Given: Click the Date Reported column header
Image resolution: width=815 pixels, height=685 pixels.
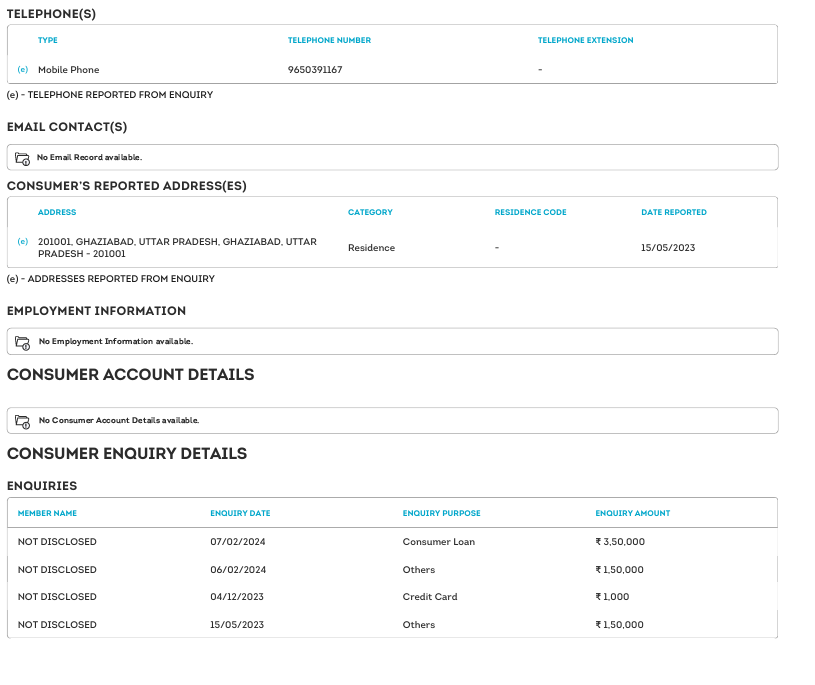Looking at the screenshot, I should coord(673,213).
